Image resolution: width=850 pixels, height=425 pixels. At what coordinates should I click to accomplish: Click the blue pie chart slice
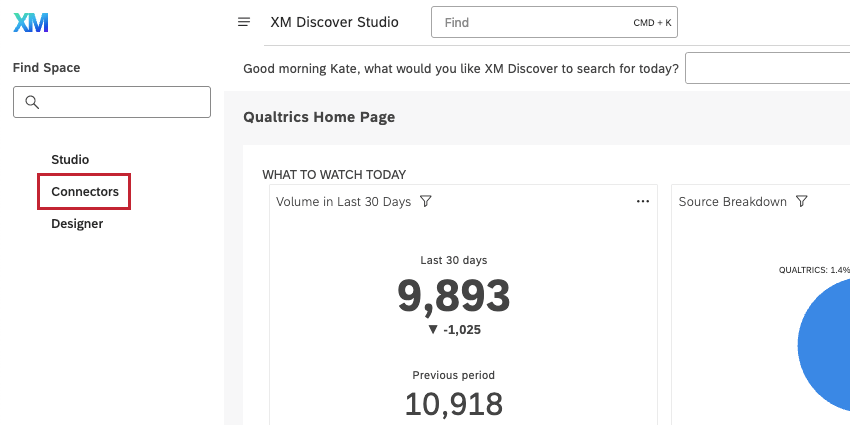(x=824, y=345)
